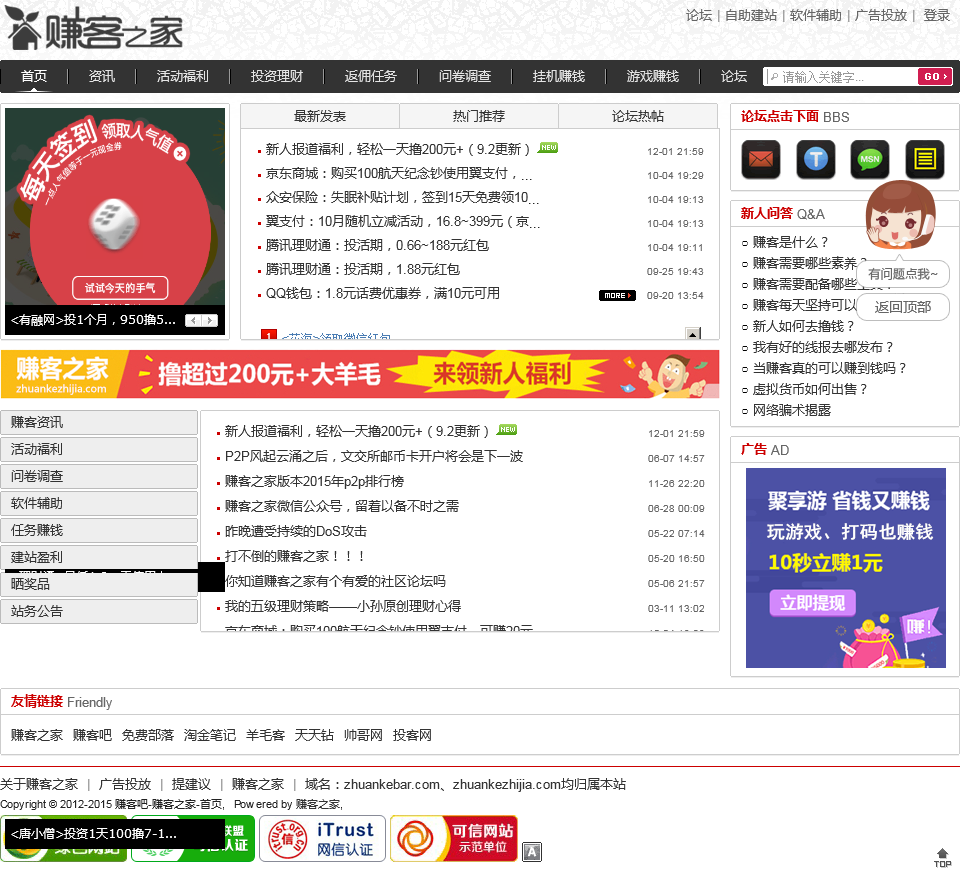Open the green MSN chat icon
The height and width of the screenshot is (873, 960).
tap(870, 159)
